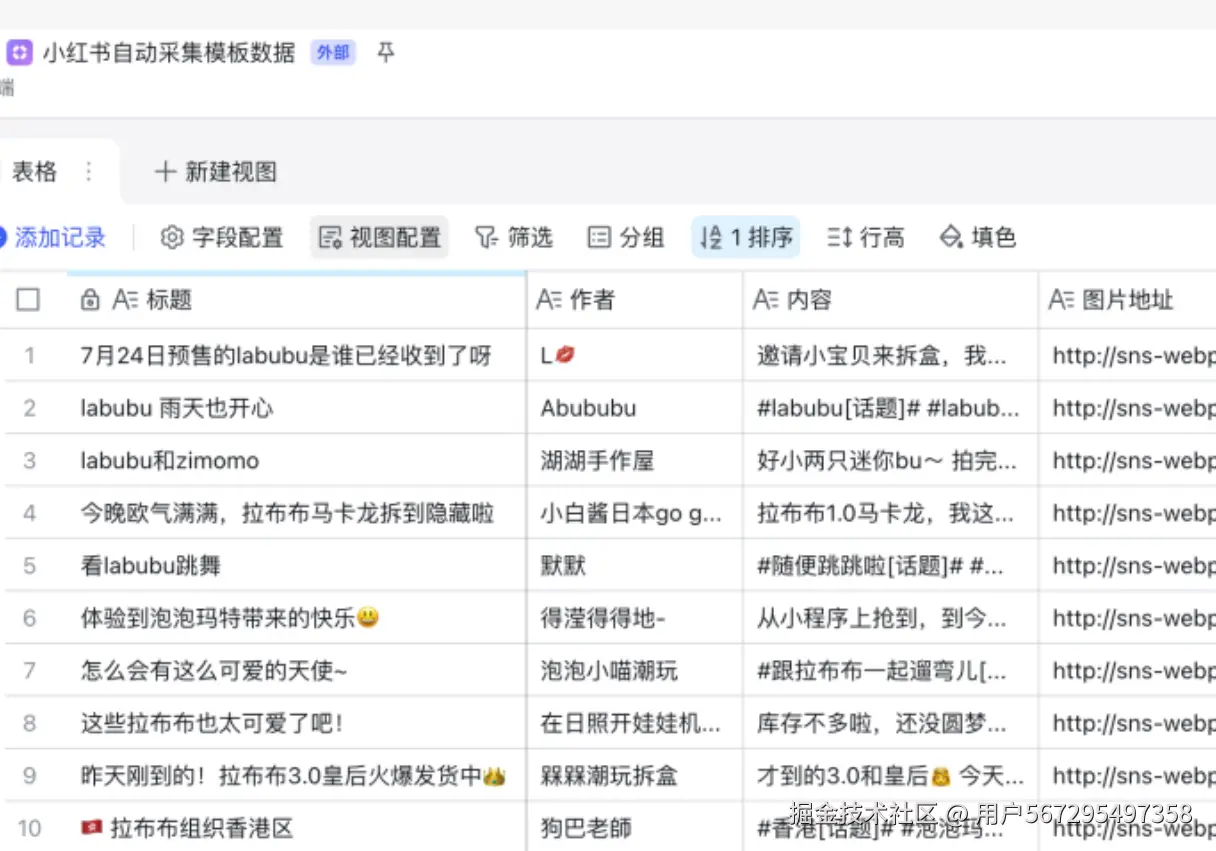The height and width of the screenshot is (851, 1216).
Task: Click 新建视图 to add a view
Action: pyautogui.click(x=216, y=172)
